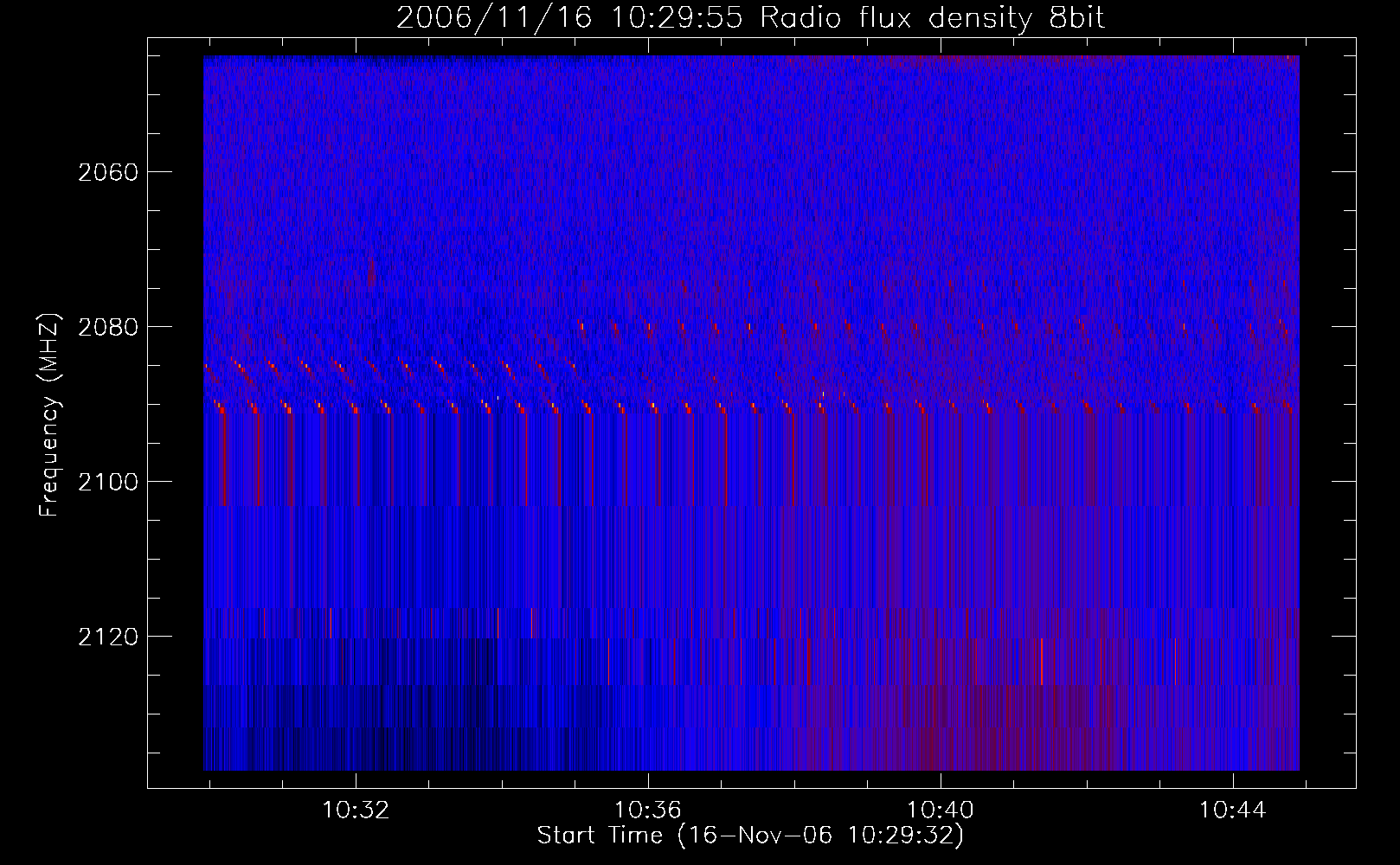The image size is (1400, 865).
Task: Click the "Frequency (MHZ)" axis label
Action: pyautogui.click(x=50, y=415)
